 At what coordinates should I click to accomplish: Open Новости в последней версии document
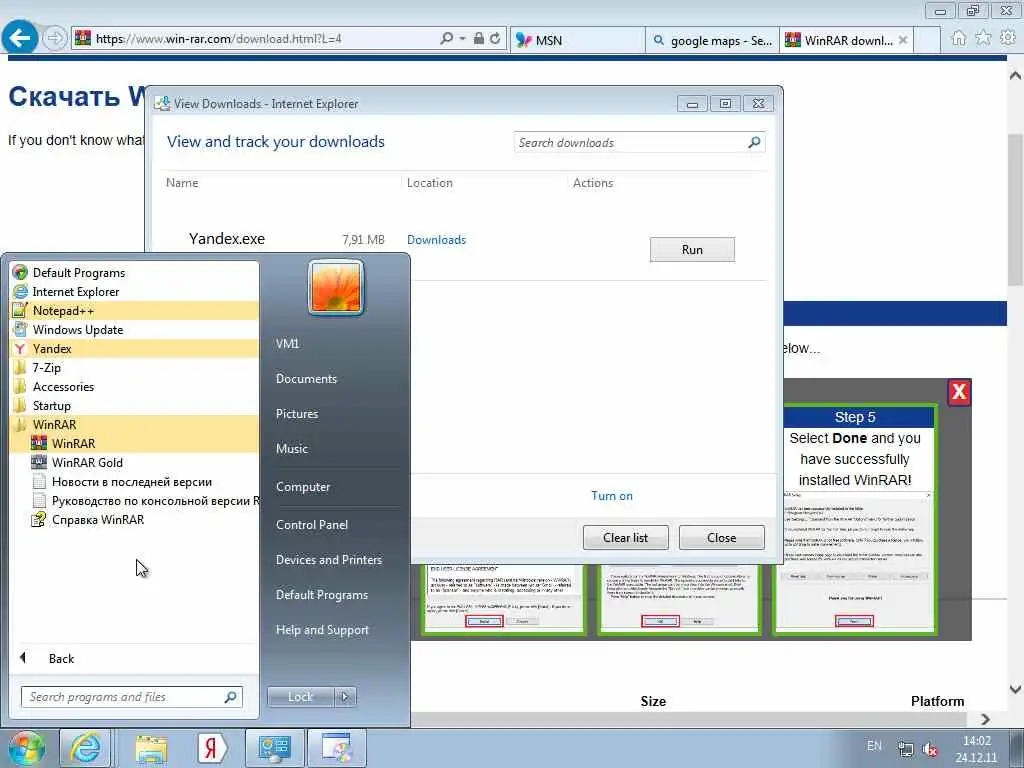click(x=135, y=482)
